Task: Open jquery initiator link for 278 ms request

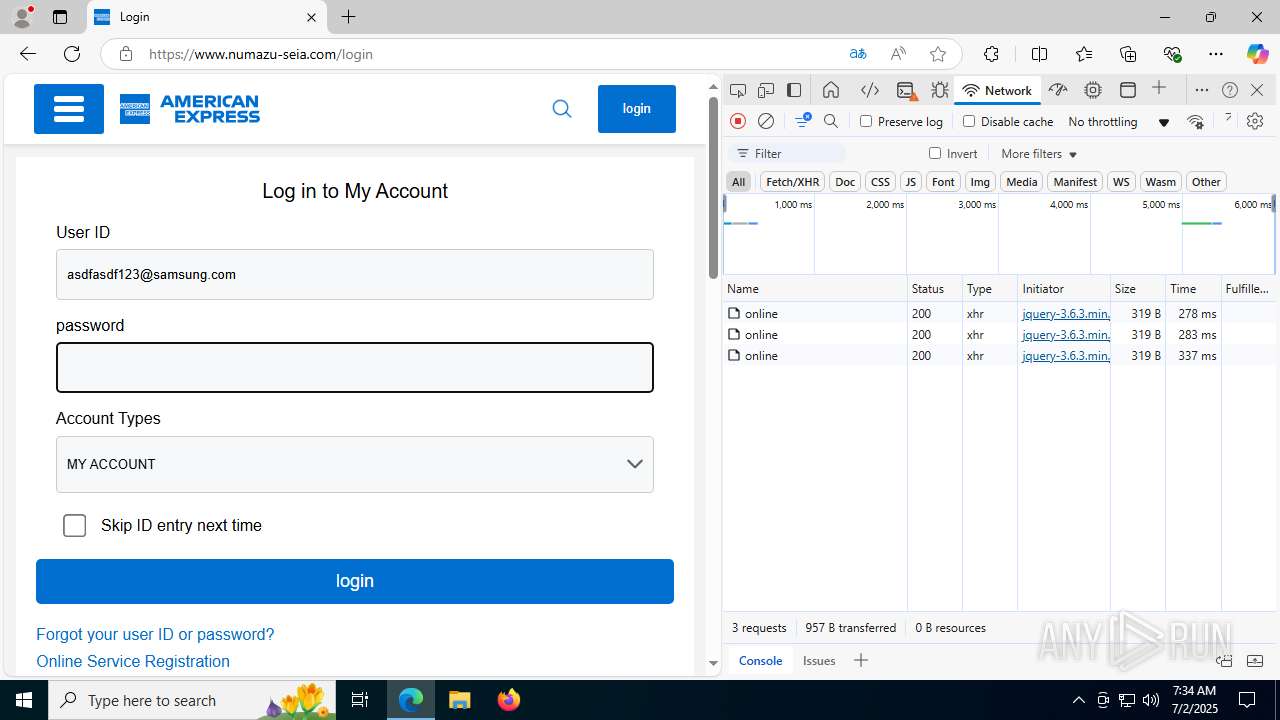Action: click(x=1065, y=313)
